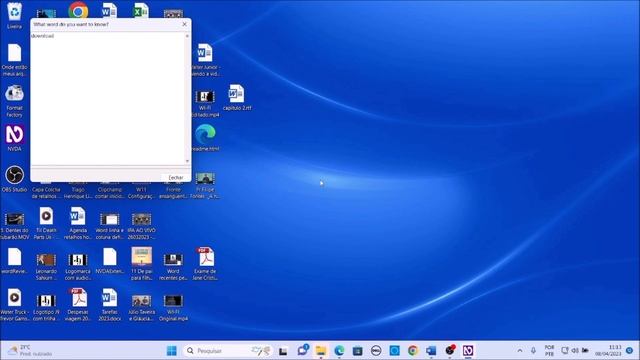
Task: Open Chrome from the taskbar
Action: [x=413, y=351]
